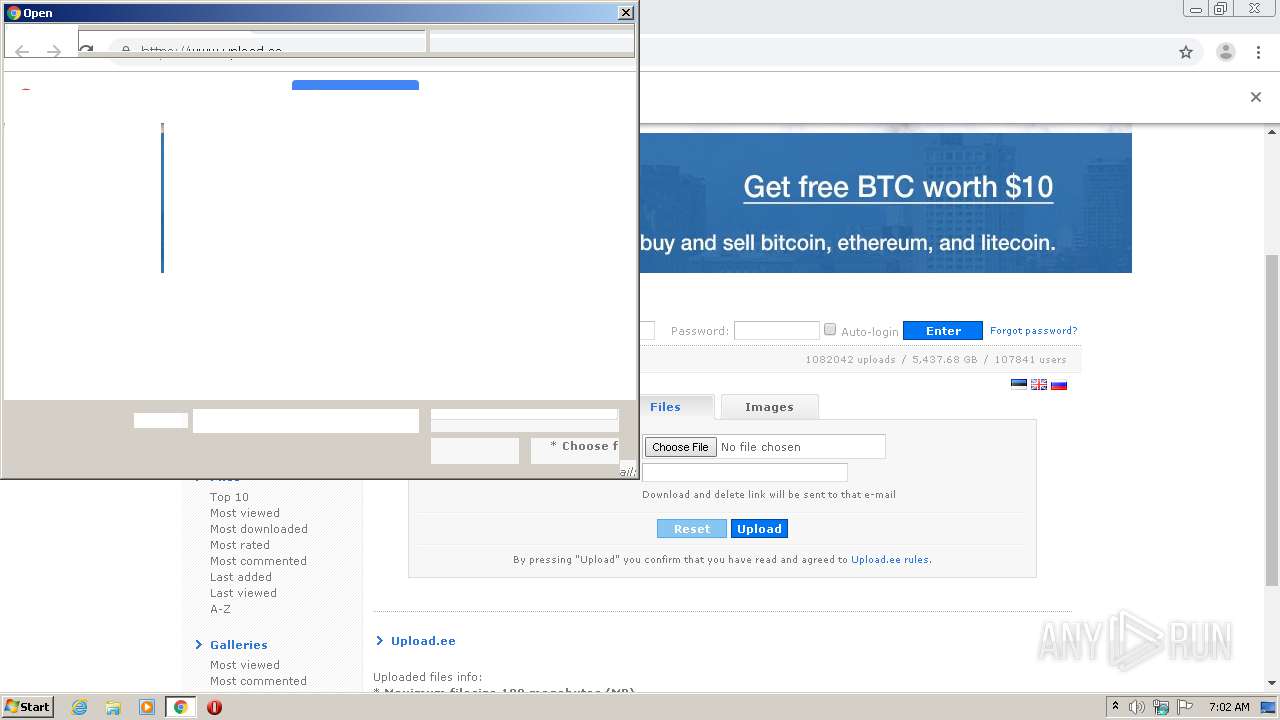Image resolution: width=1280 pixels, height=720 pixels.
Task: Open the A-Z sidebar link
Action: [x=220, y=609]
